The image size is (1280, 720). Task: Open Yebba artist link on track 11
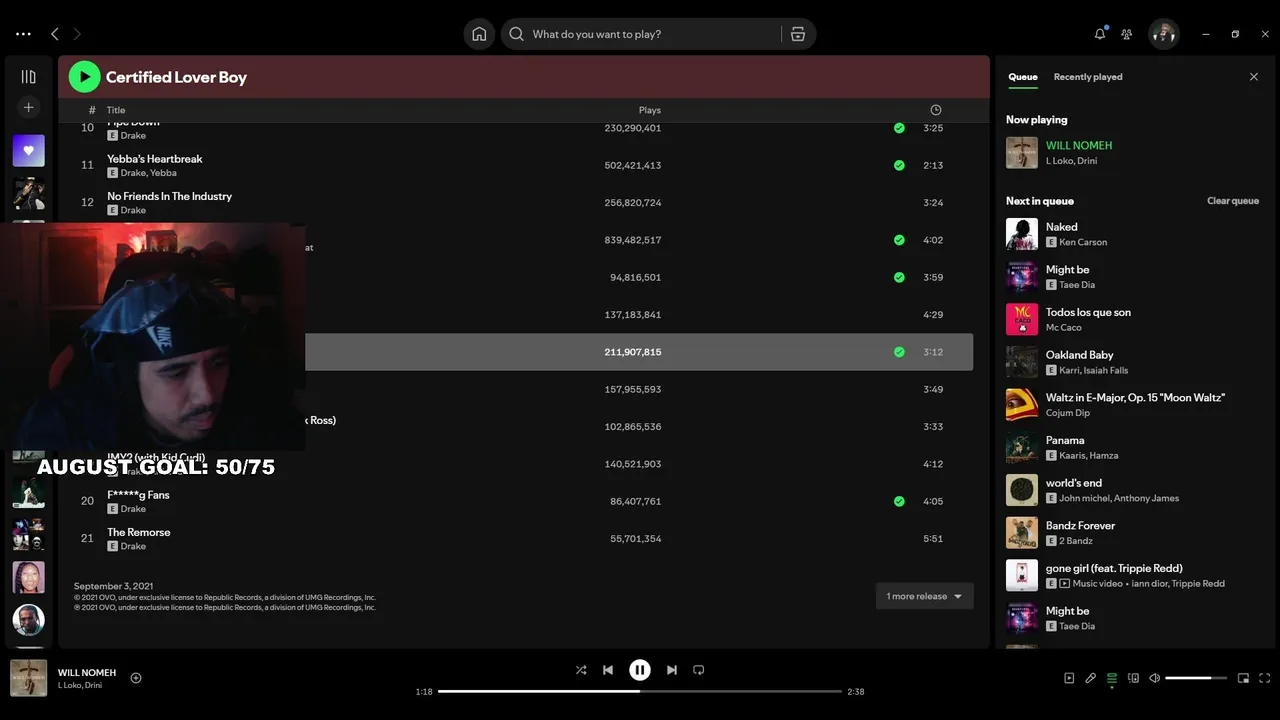click(x=163, y=173)
